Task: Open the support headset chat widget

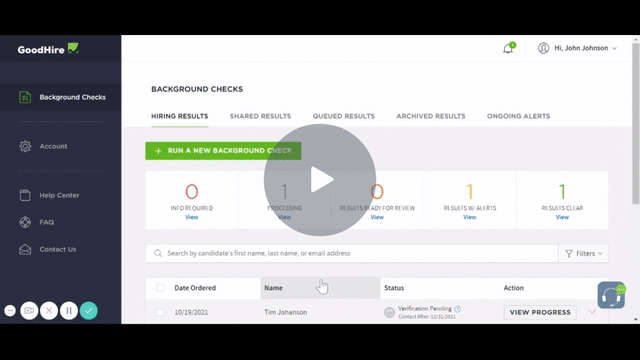Action: point(611,295)
